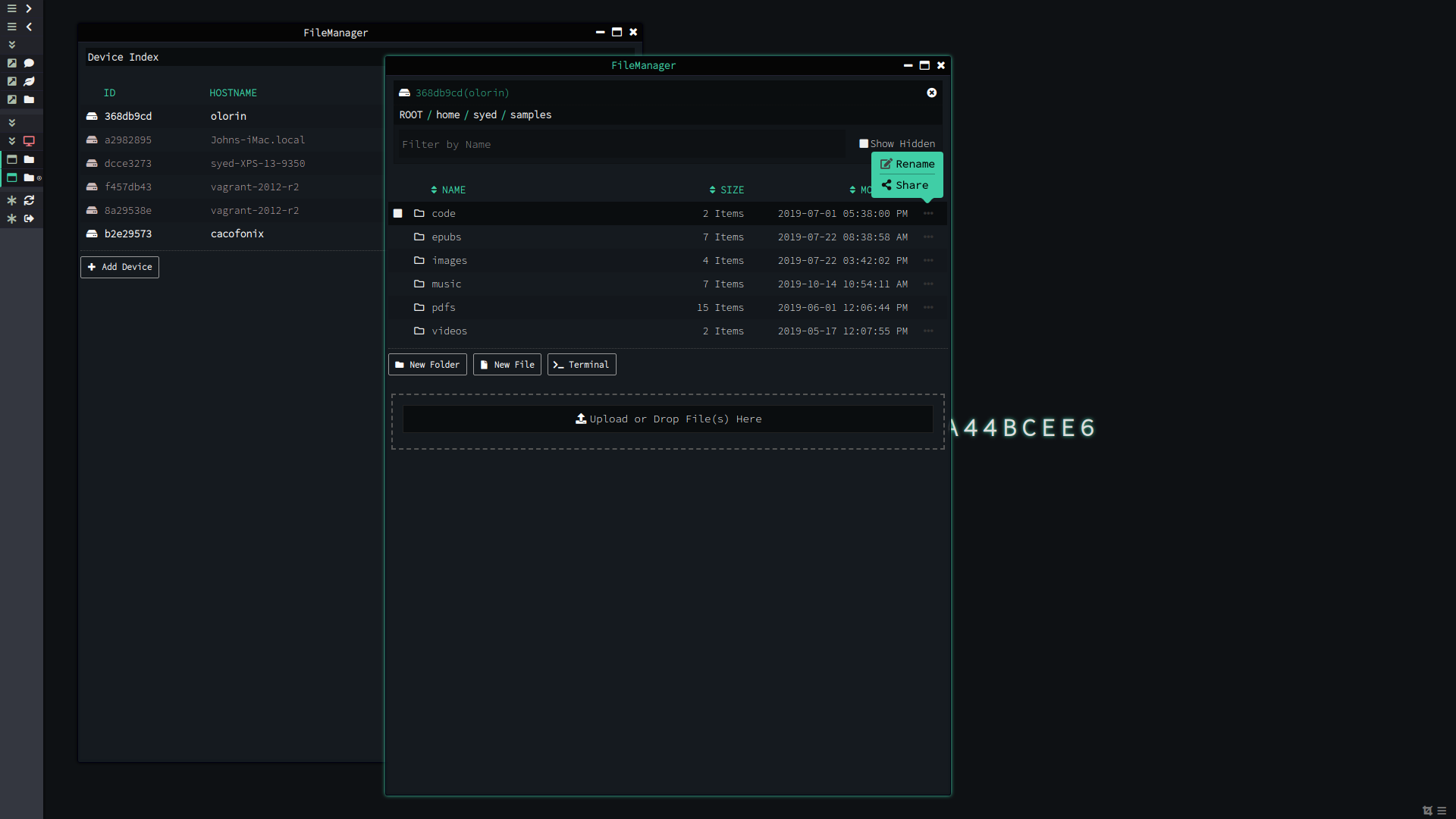This screenshot has height=819, width=1456.
Task: Navigate to syed in breadcrumb
Action: [x=485, y=115]
